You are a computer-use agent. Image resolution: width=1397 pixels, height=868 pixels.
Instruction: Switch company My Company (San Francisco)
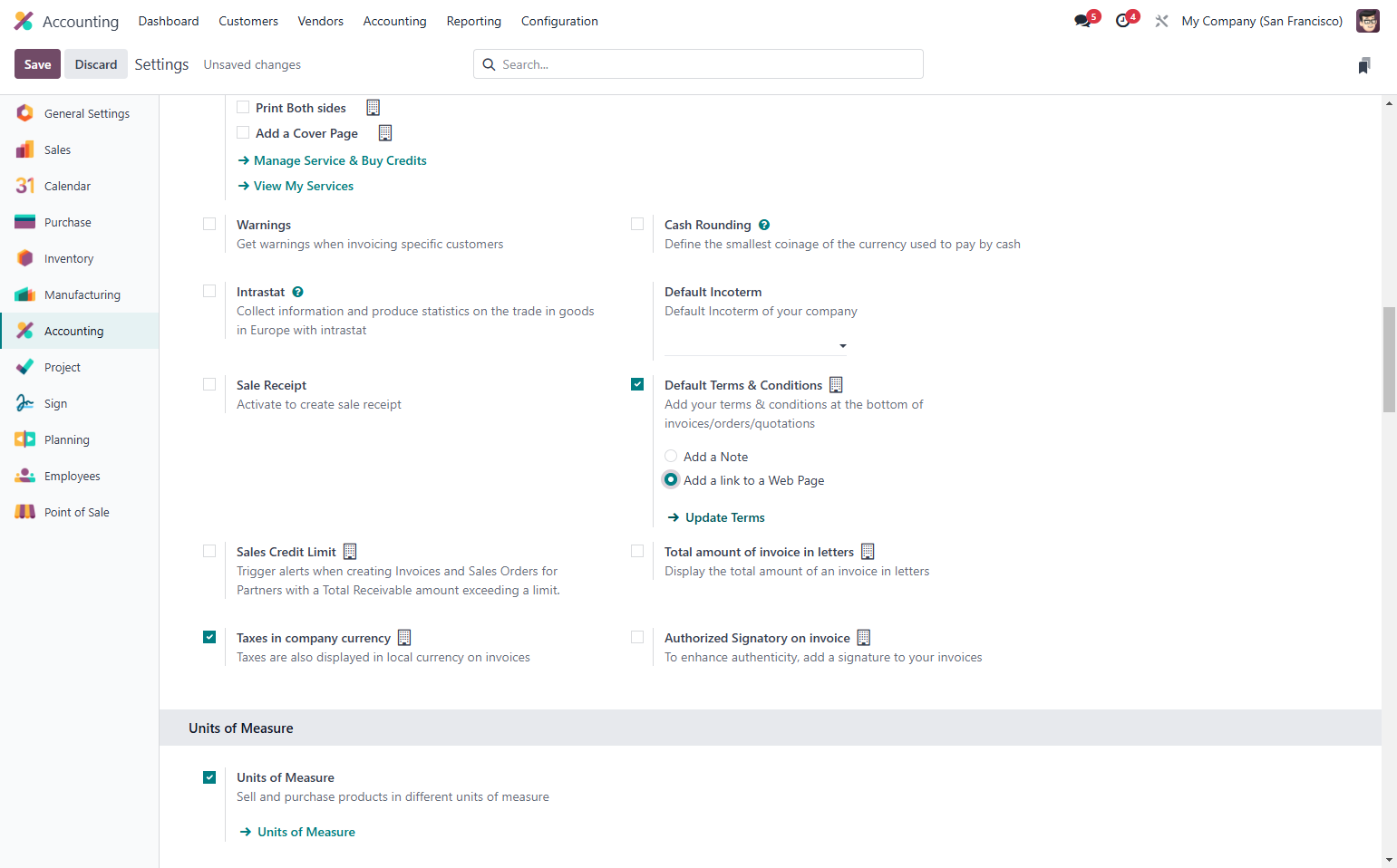click(x=1262, y=21)
